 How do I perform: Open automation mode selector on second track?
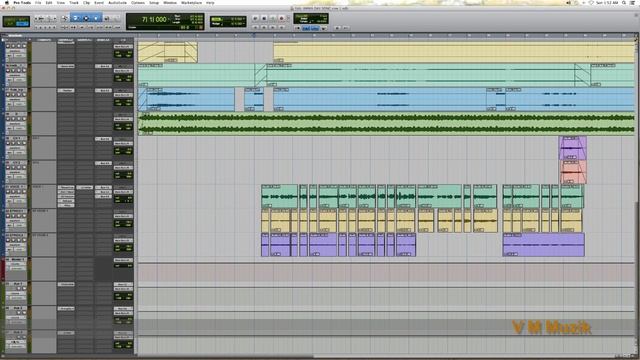[20, 80]
